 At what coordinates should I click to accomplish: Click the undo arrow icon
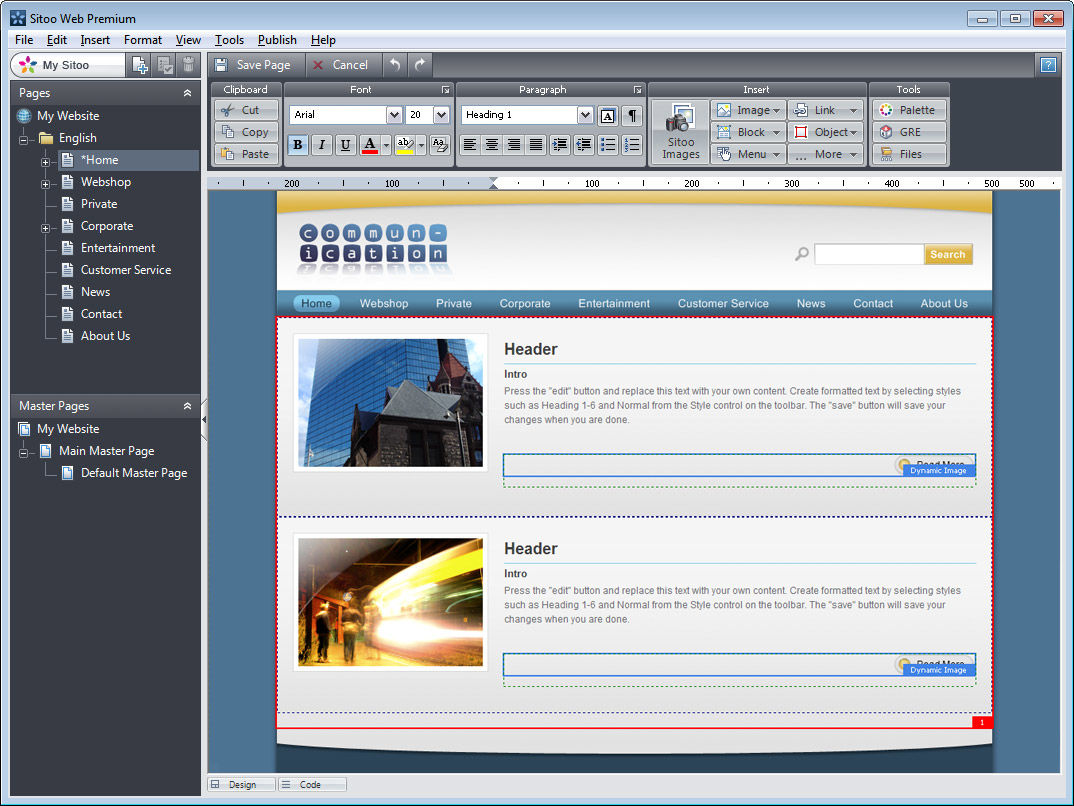395,65
